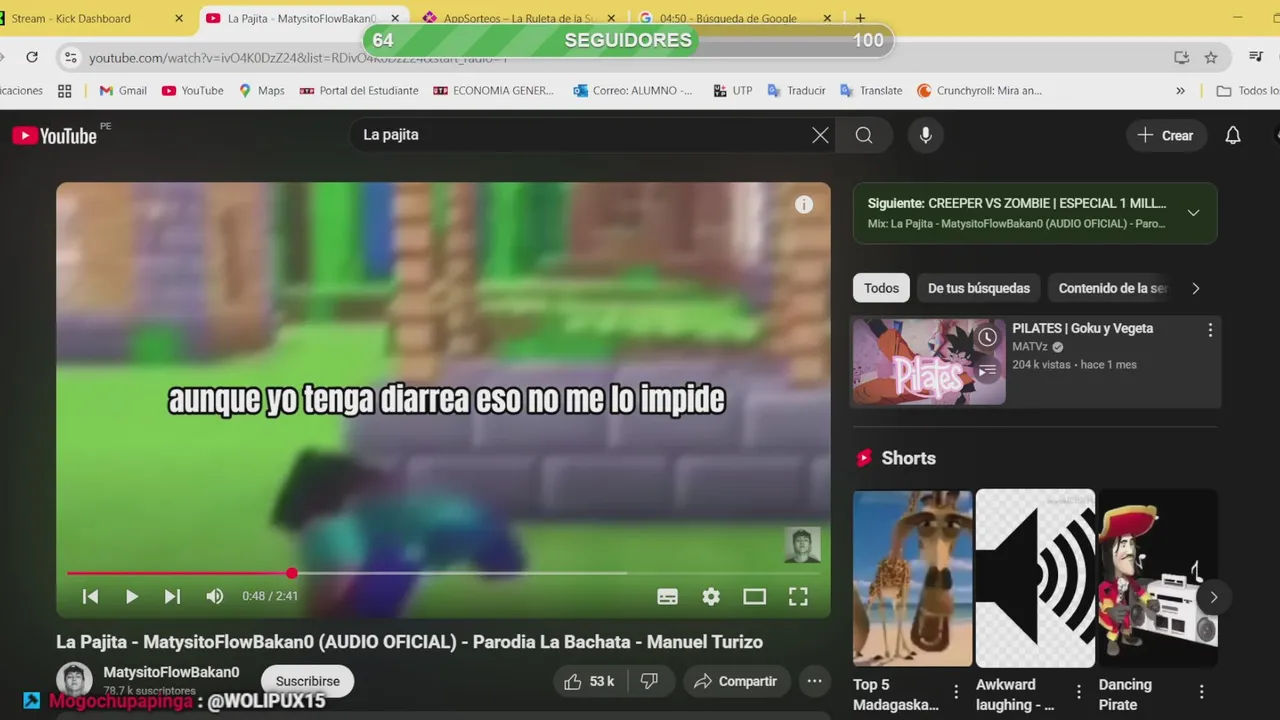Open options for the Dancing Pirate short
The width and height of the screenshot is (1280, 720).
(x=1202, y=692)
